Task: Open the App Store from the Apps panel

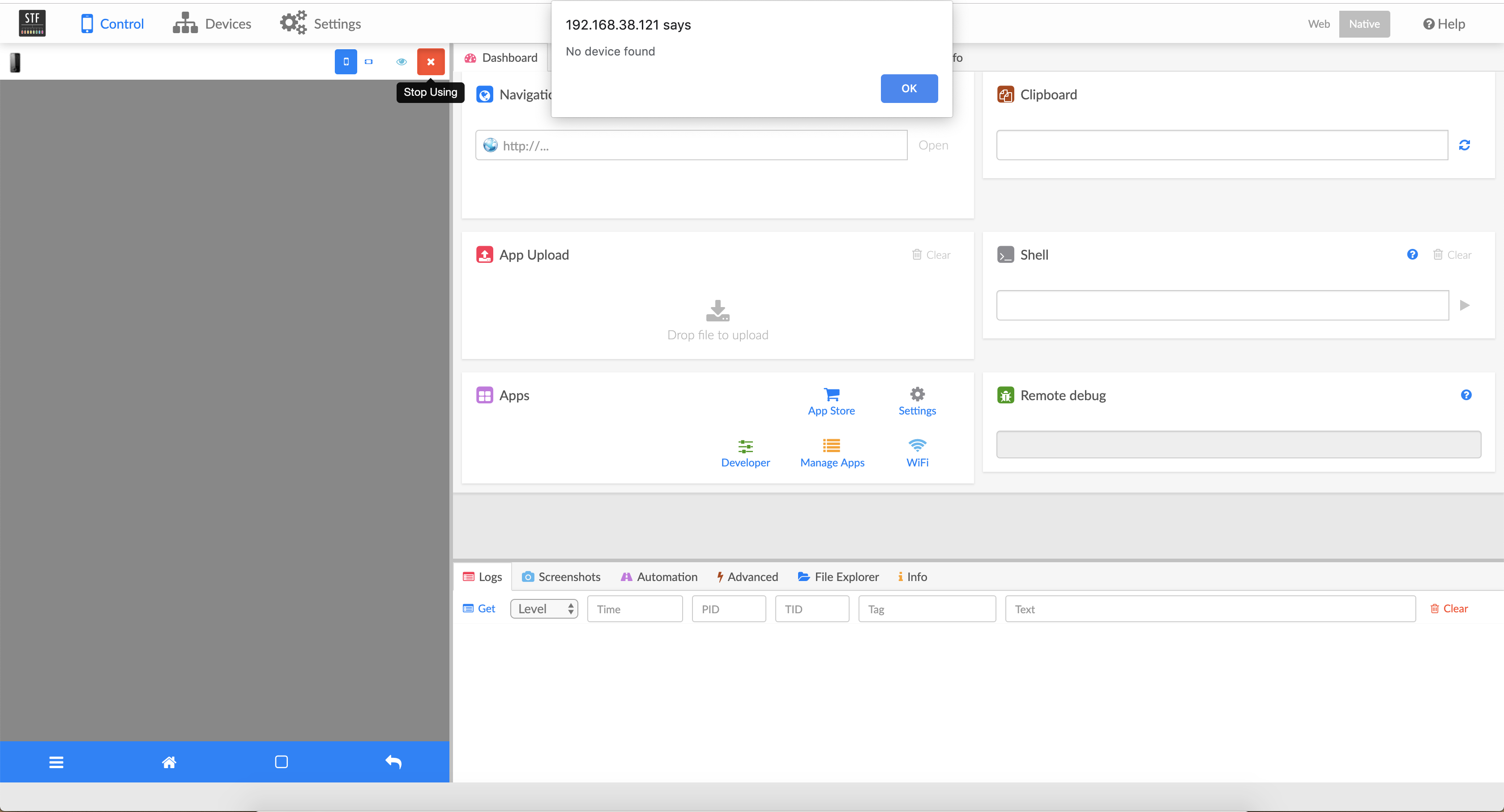Action: coord(831,401)
